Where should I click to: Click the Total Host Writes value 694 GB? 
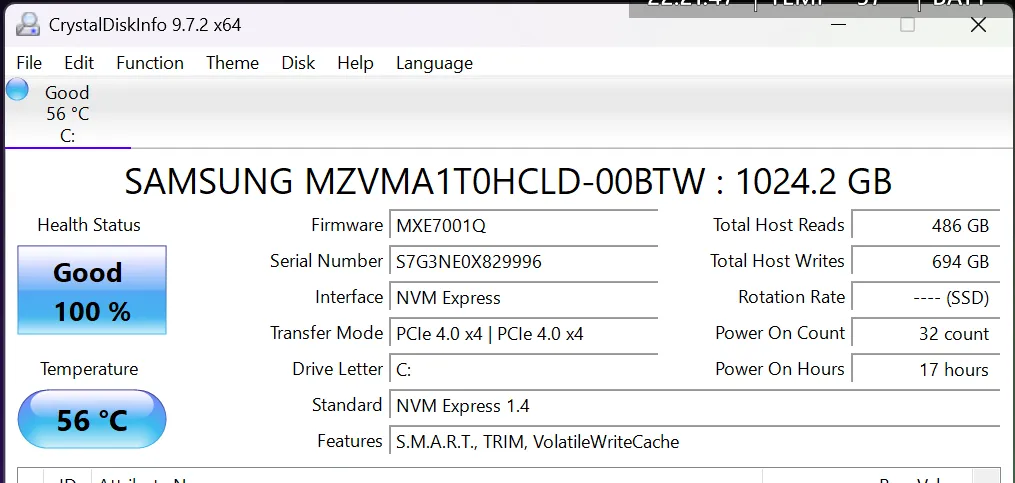pyautogui.click(x=924, y=262)
